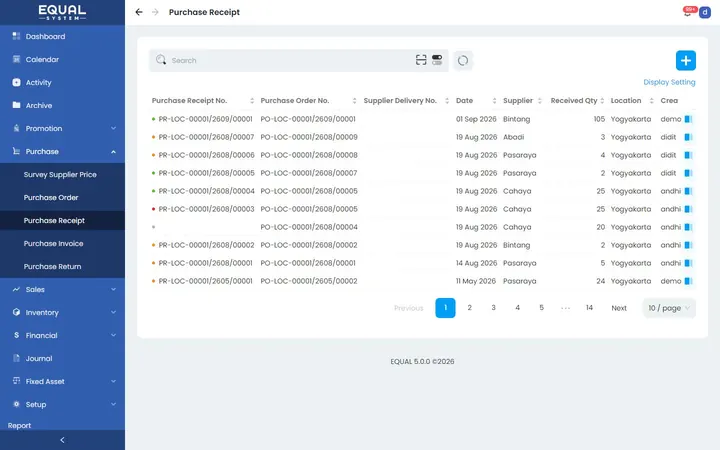Sort by Purchase Order No. column
The height and width of the screenshot is (450, 720).
click(x=354, y=101)
